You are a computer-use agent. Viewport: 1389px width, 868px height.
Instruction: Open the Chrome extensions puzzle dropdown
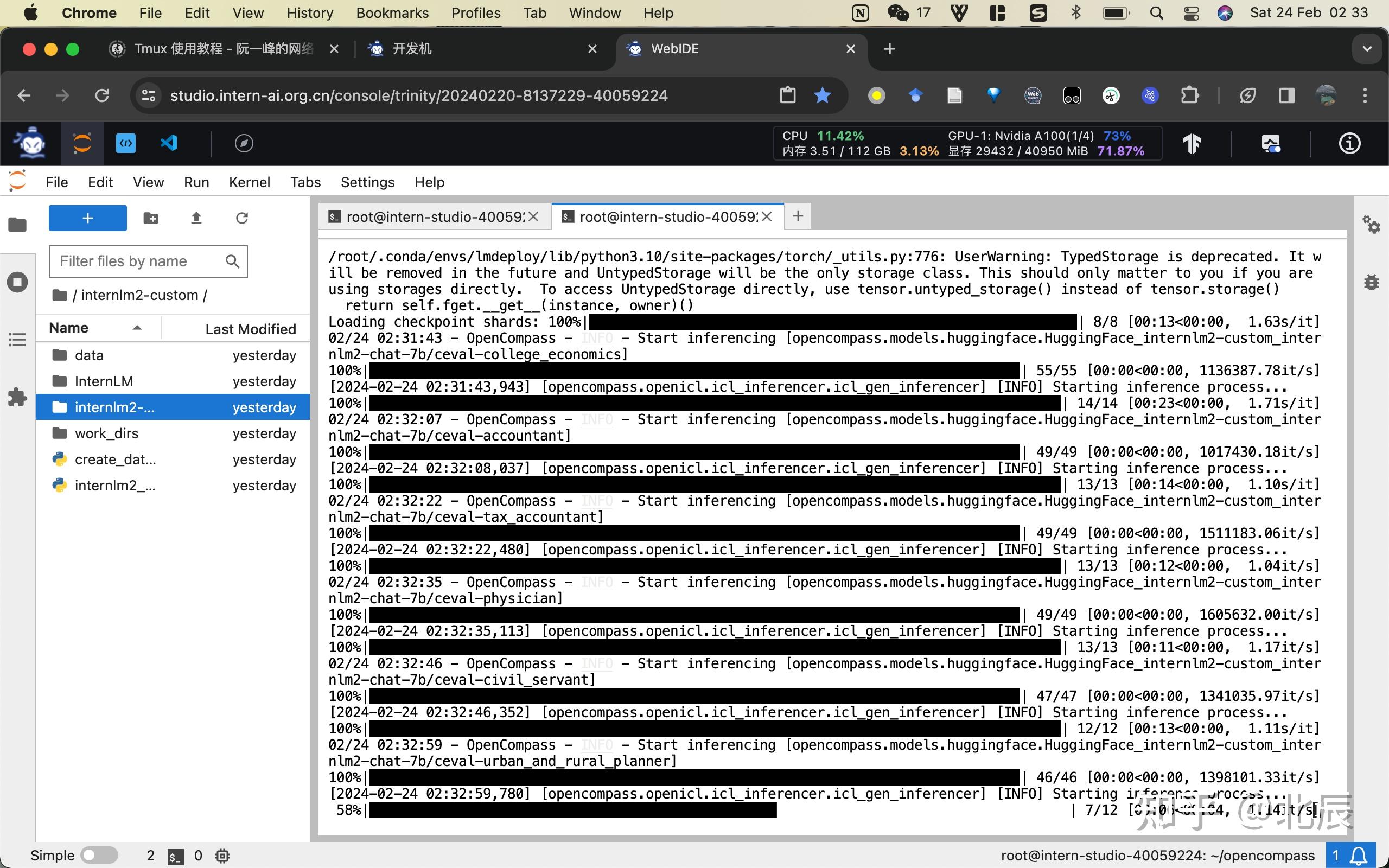coord(1190,95)
